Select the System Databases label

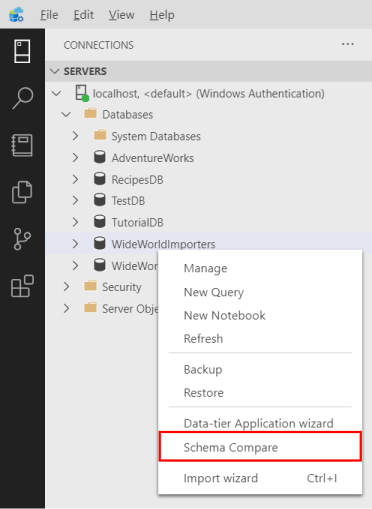156,136
